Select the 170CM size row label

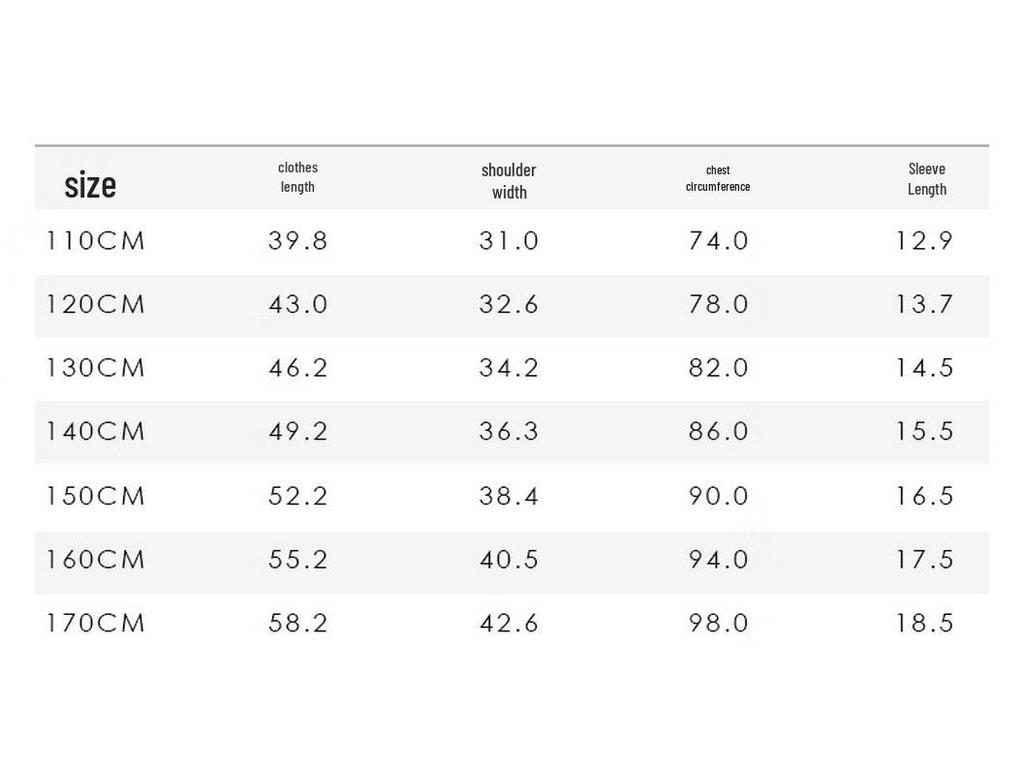(x=95, y=622)
